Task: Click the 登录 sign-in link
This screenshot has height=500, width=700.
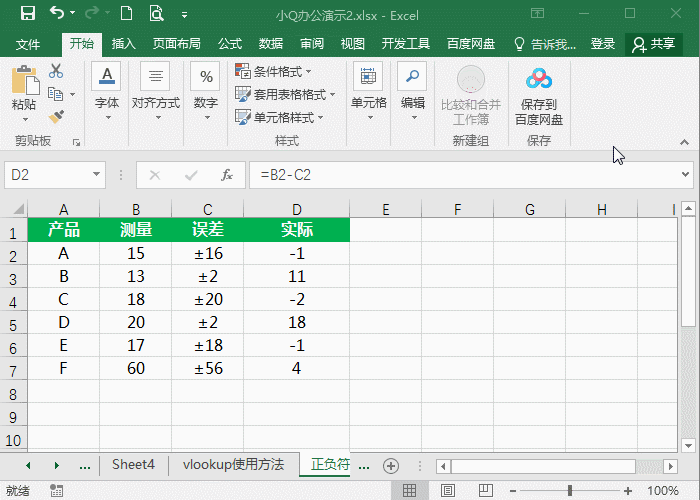Action: [603, 44]
